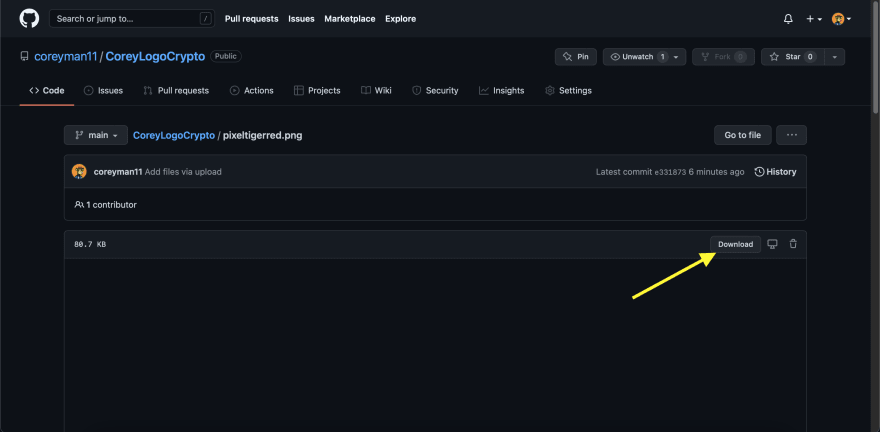880x432 pixels.
Task: Open Issues in top navigation
Action: click(x=301, y=19)
